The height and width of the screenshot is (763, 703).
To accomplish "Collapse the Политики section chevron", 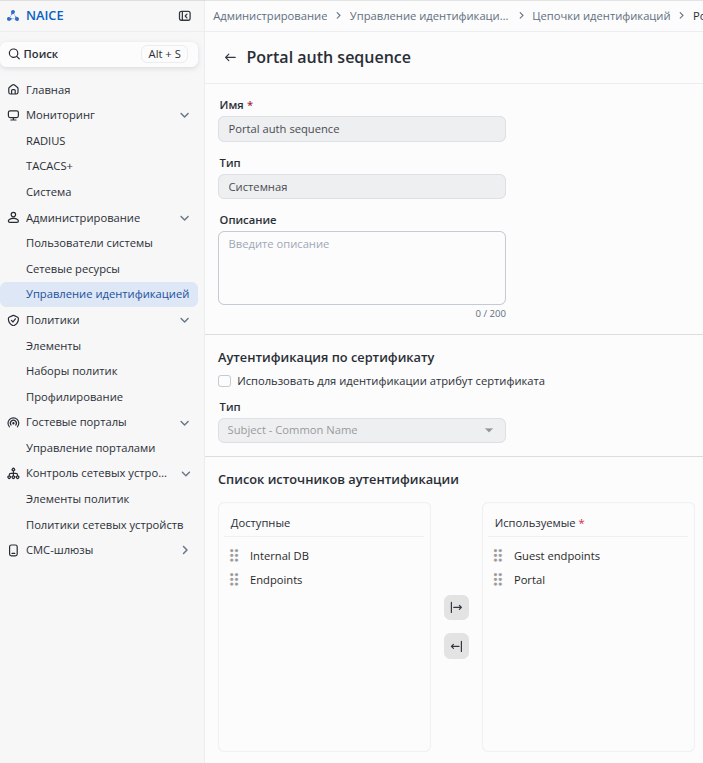I will 184,320.
